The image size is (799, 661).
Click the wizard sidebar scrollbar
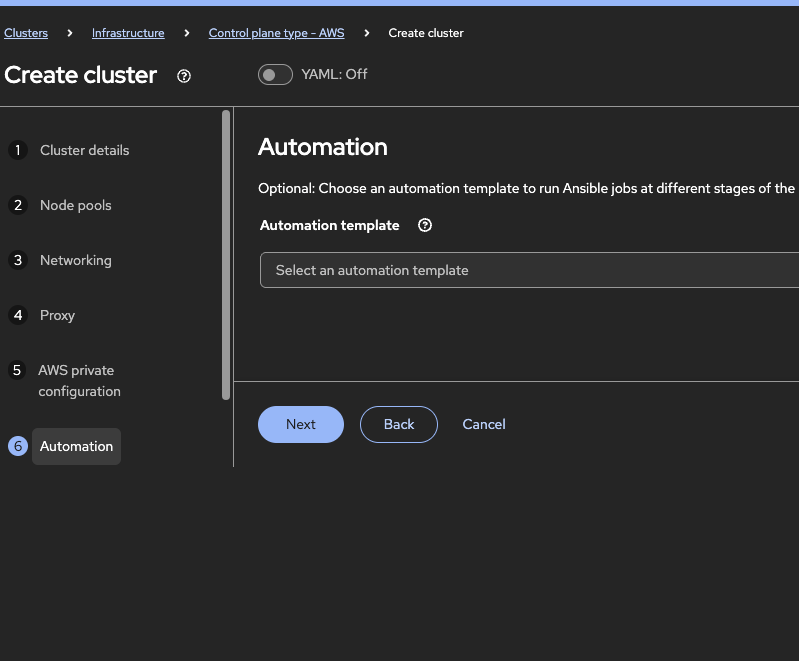tap(226, 255)
